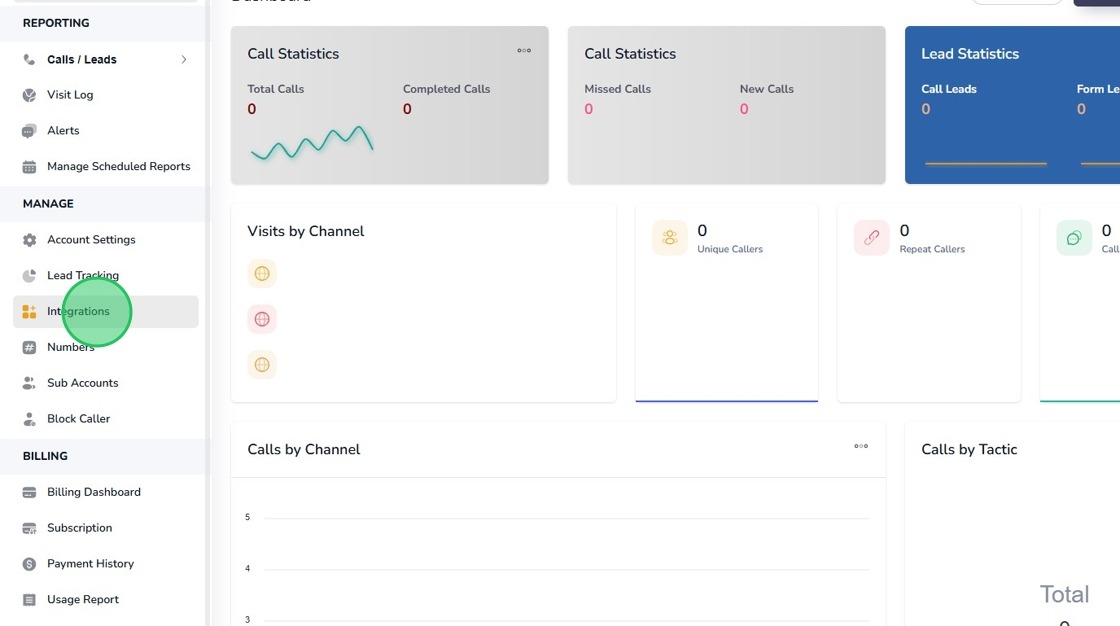Image resolution: width=1120 pixels, height=626 pixels.
Task: Click the Repeat Callers link icon
Action: [871, 238]
